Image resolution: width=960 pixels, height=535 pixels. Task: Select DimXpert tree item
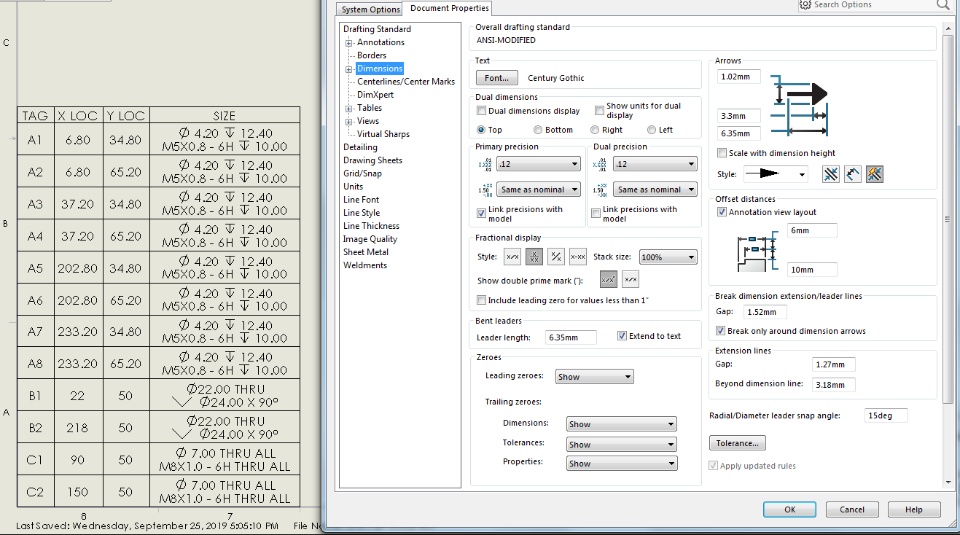[375, 95]
